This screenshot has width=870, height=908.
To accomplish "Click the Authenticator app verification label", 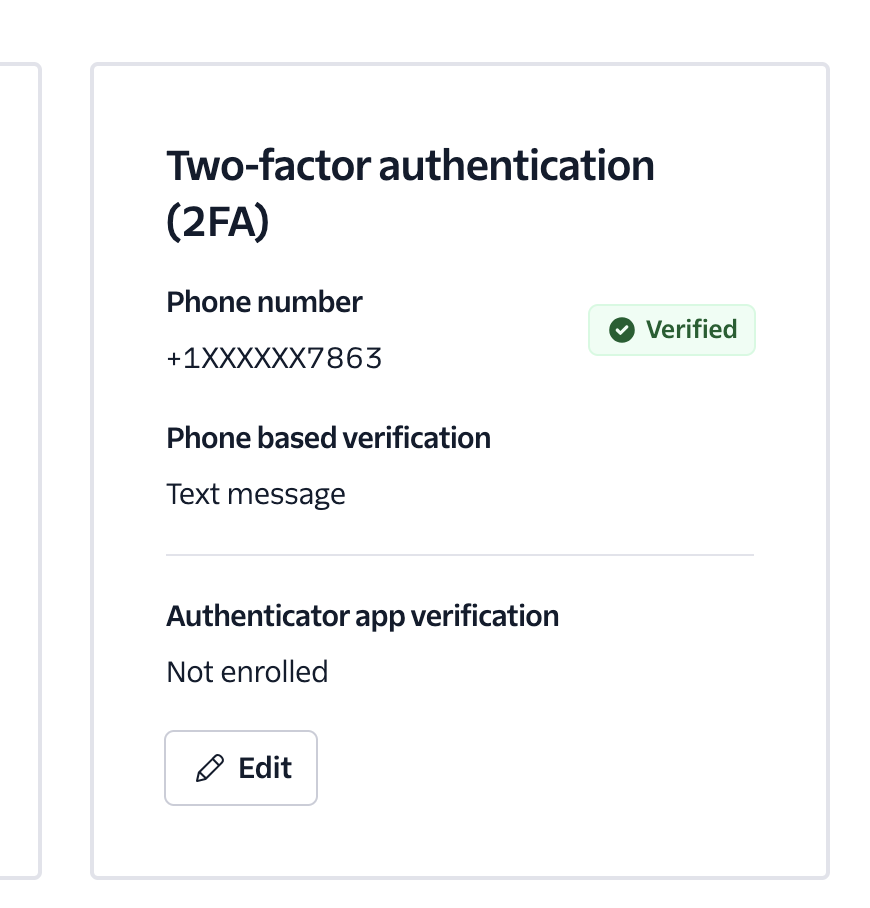I will pos(362,615).
